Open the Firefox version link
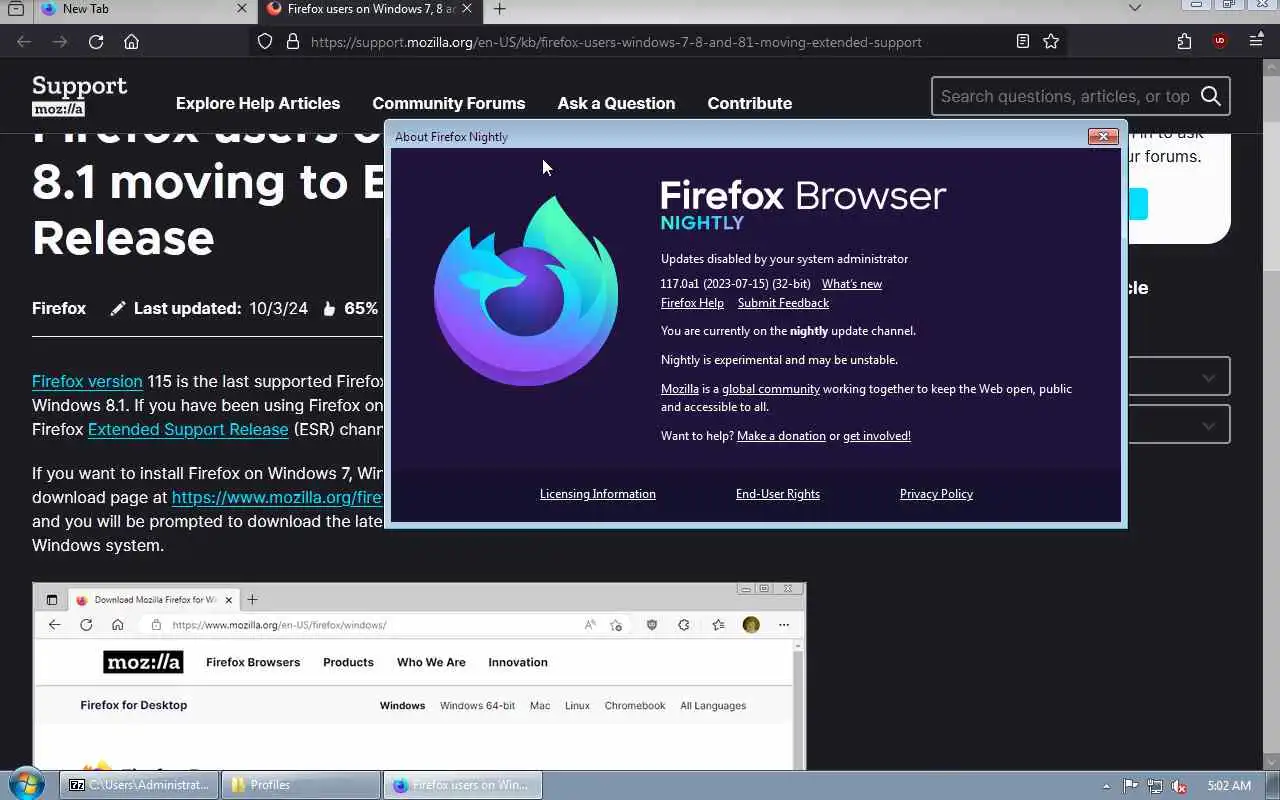The width and height of the screenshot is (1280, 800). pyautogui.click(x=87, y=381)
